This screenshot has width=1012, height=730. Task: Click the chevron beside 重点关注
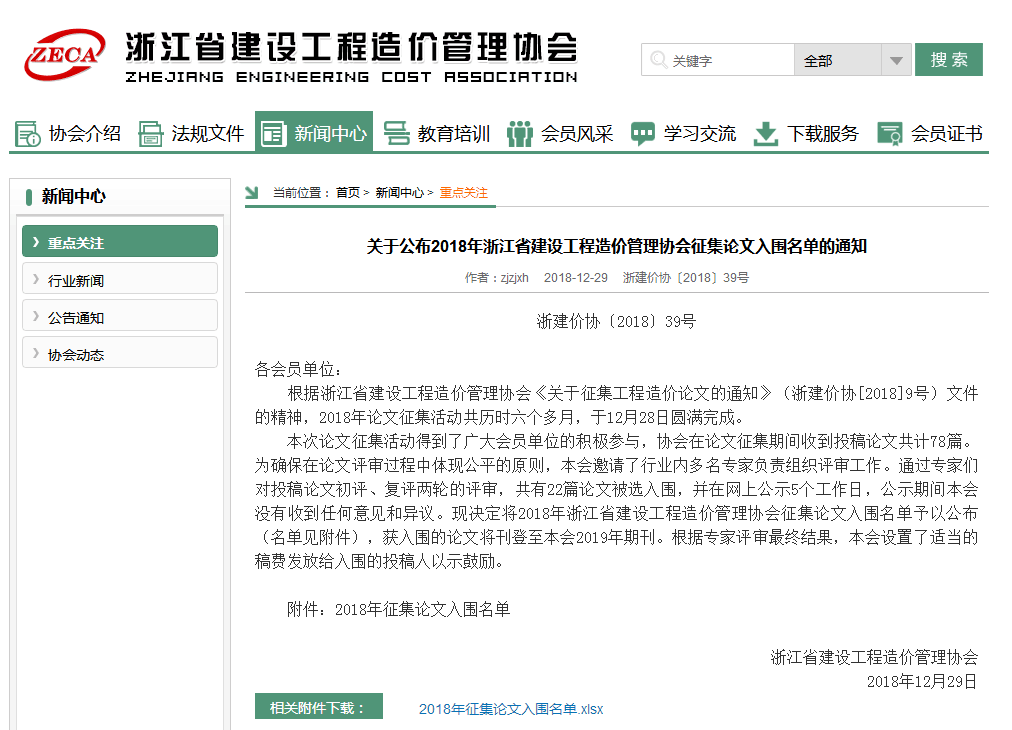[36, 242]
